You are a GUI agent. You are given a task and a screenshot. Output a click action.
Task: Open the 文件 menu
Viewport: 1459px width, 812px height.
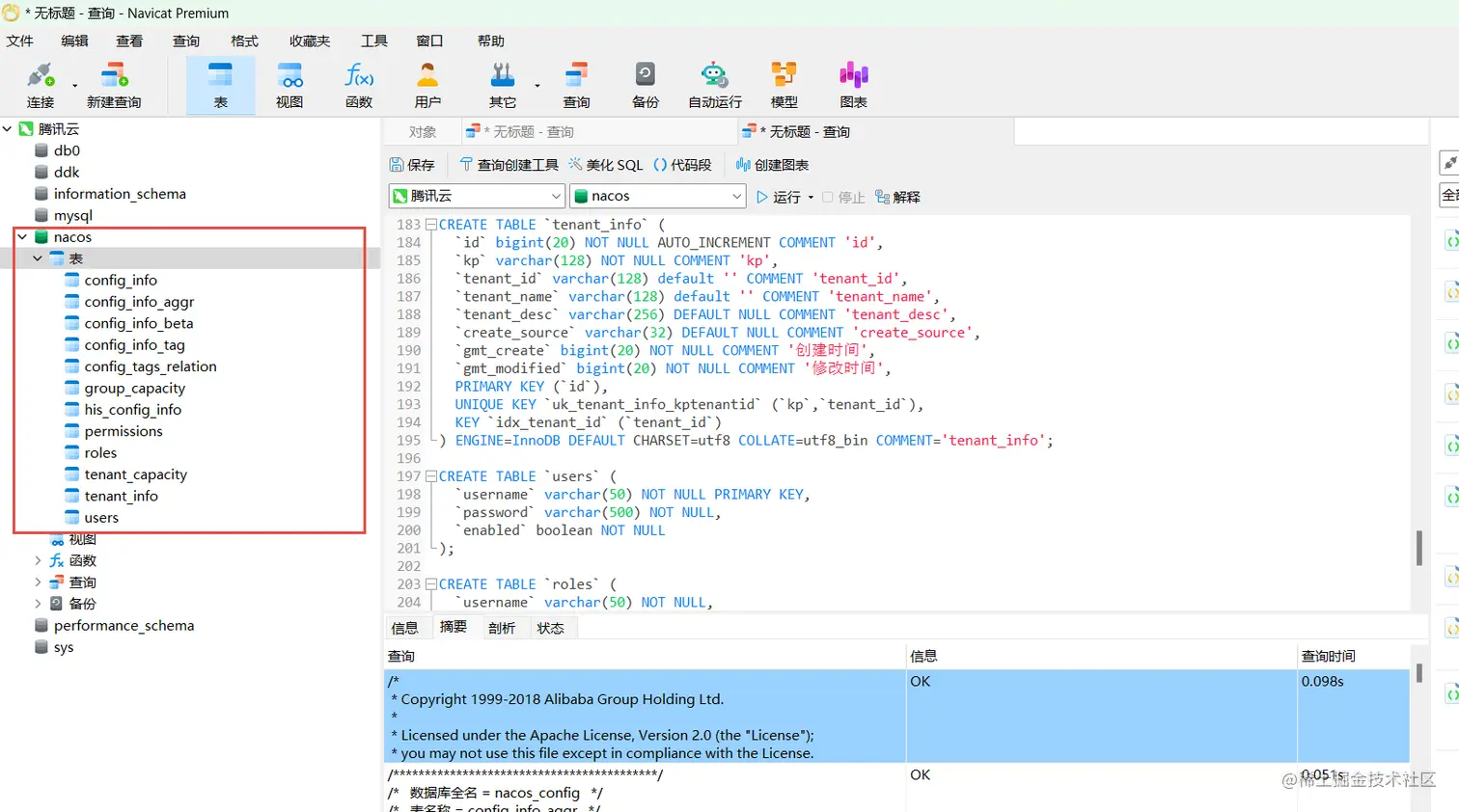pos(20,41)
